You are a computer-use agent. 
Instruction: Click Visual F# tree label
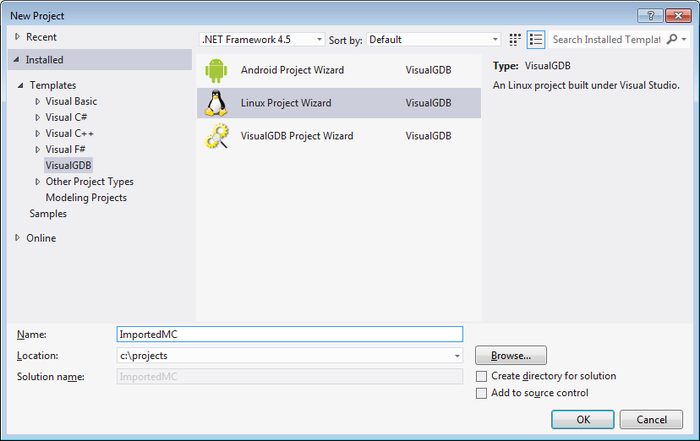(66, 150)
